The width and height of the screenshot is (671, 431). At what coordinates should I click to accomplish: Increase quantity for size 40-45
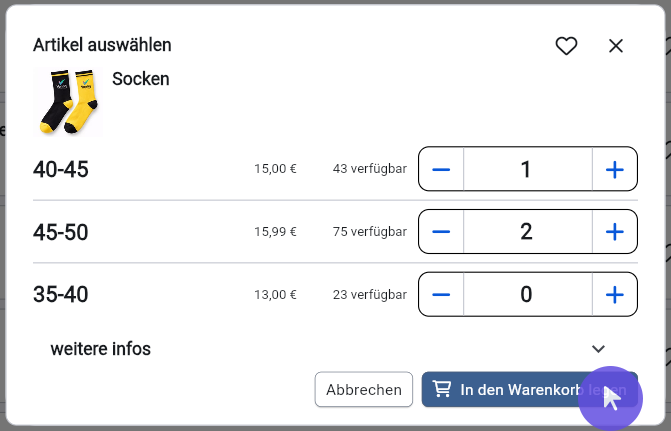(x=615, y=169)
